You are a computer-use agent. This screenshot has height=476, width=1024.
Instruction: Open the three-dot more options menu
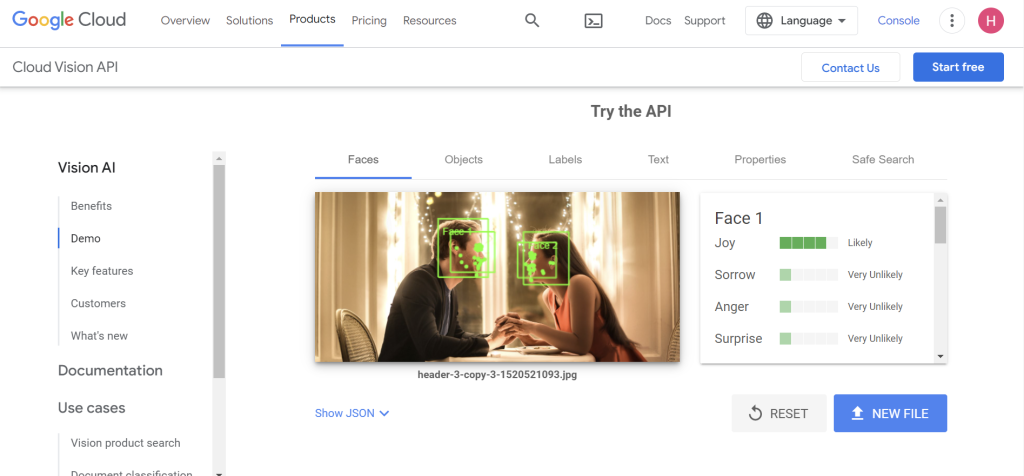(951, 21)
